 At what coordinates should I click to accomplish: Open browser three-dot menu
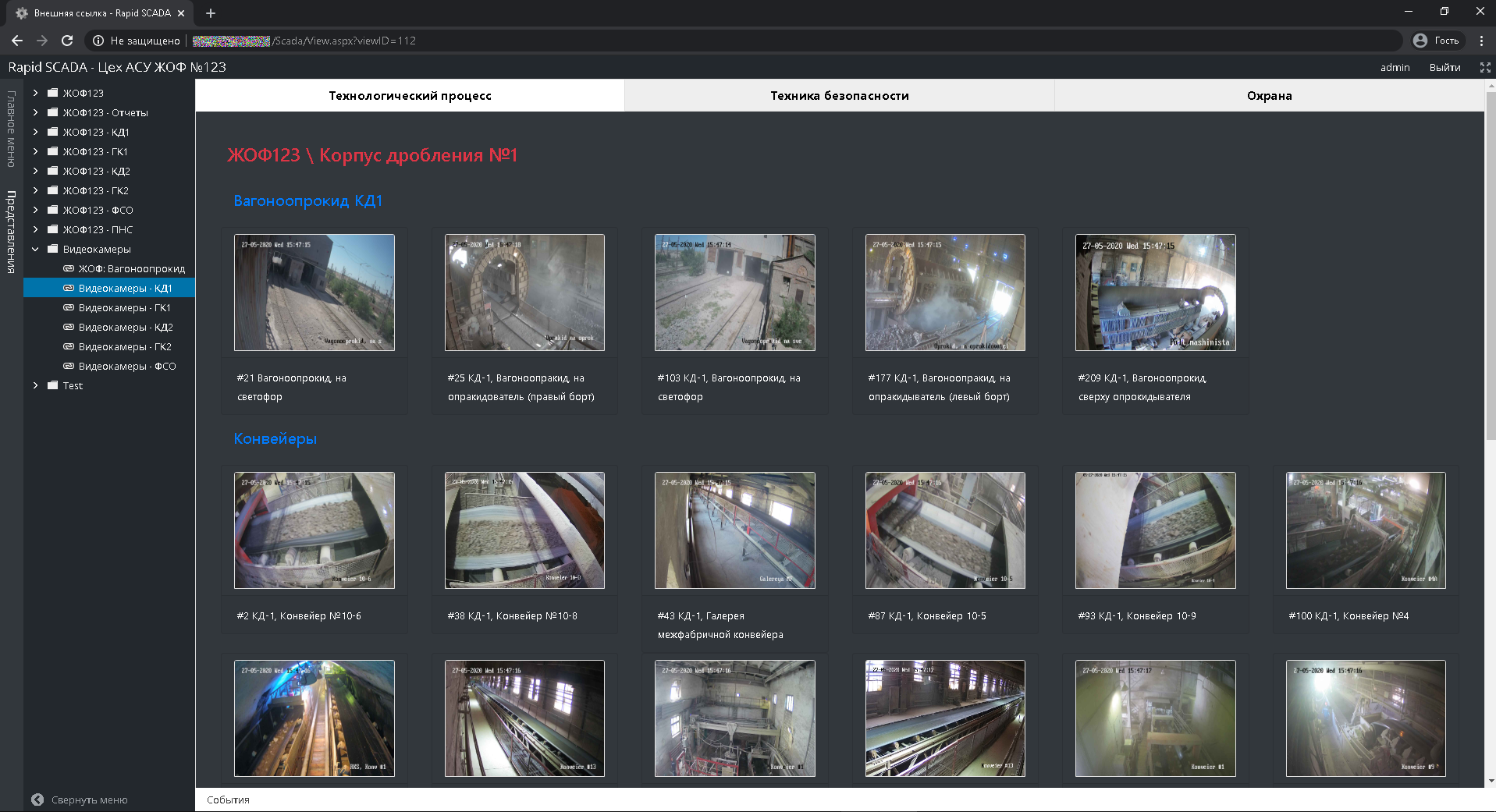(x=1481, y=41)
